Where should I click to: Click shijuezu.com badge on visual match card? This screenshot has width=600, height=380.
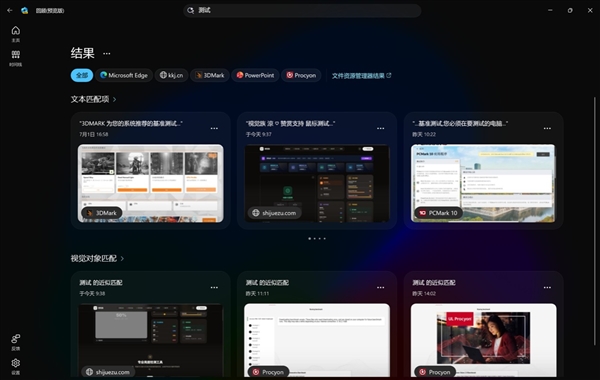(x=108, y=372)
